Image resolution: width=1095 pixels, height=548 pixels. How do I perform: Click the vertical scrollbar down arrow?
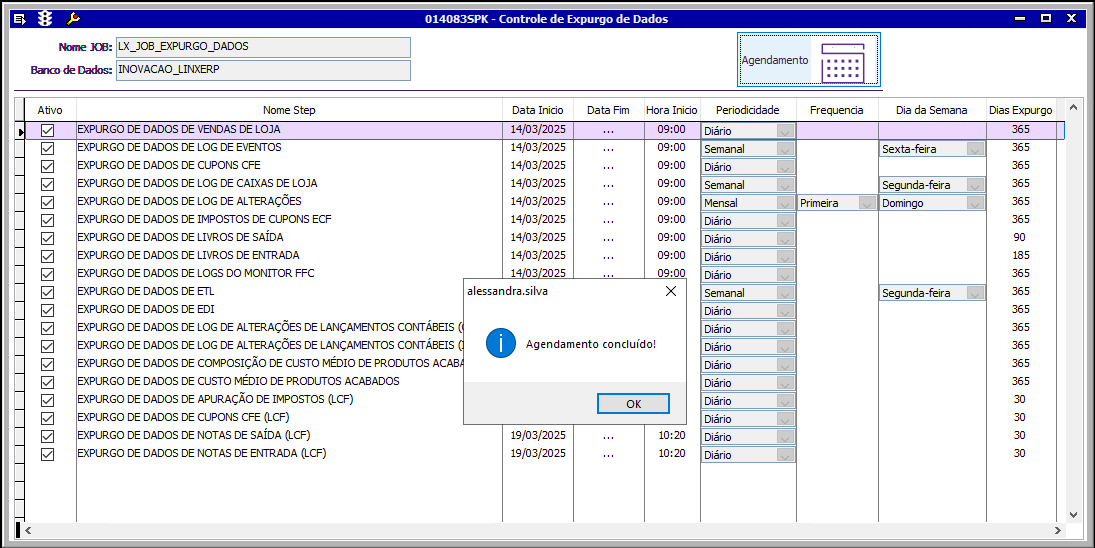pyautogui.click(x=1075, y=514)
